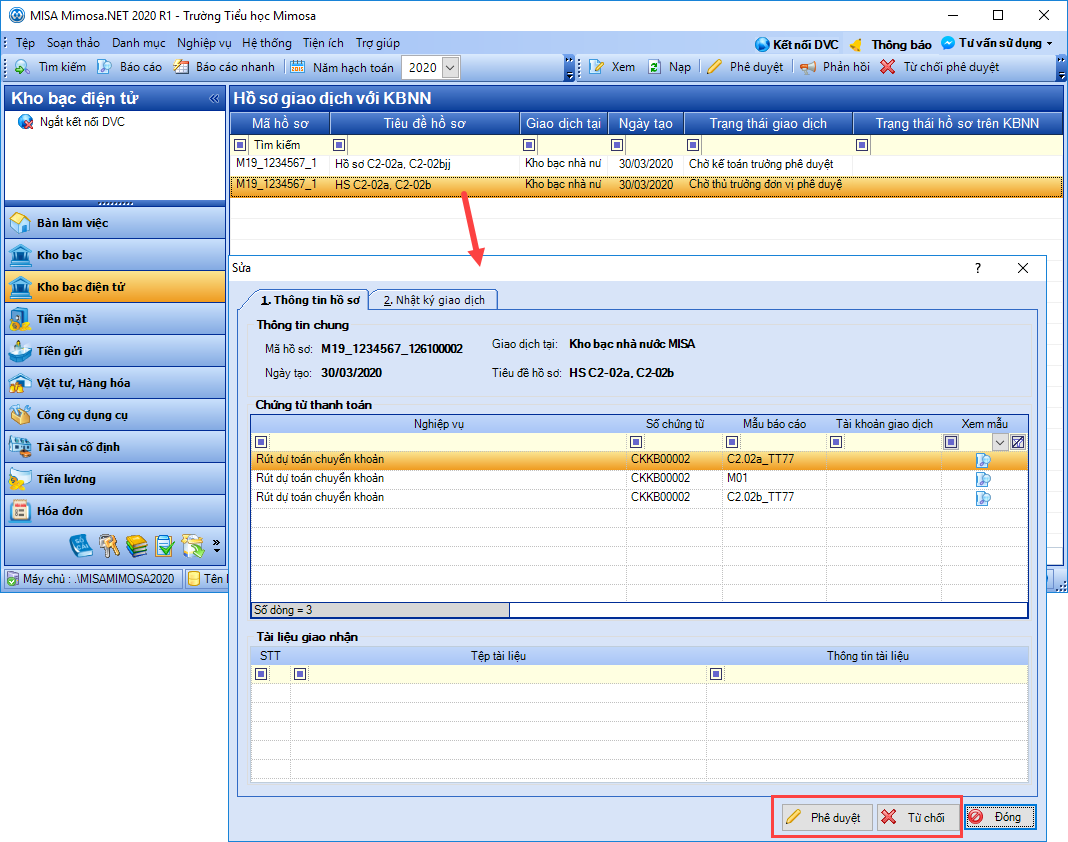This screenshot has width=1068, height=842.
Task: Click the Phê duyệt toolbar item
Action: click(745, 67)
